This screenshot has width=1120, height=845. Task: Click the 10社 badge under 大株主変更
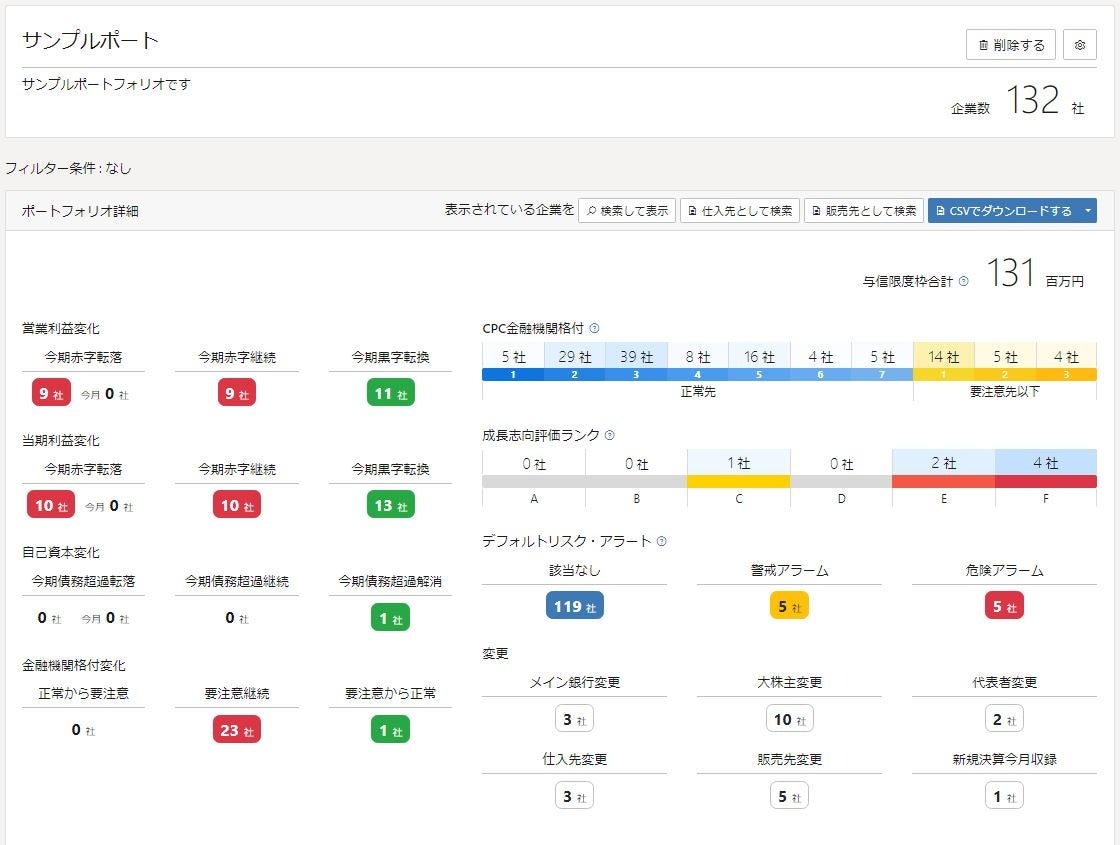(789, 718)
